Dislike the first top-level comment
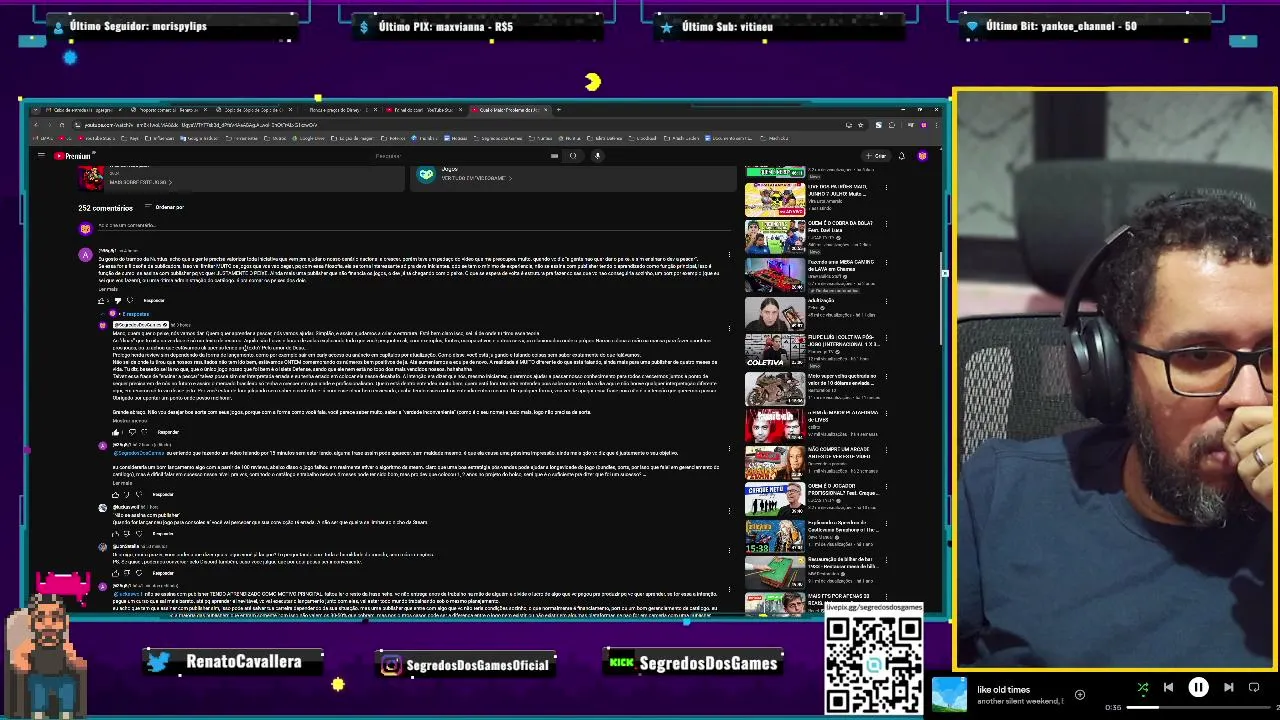Image resolution: width=1280 pixels, height=720 pixels. (118, 300)
